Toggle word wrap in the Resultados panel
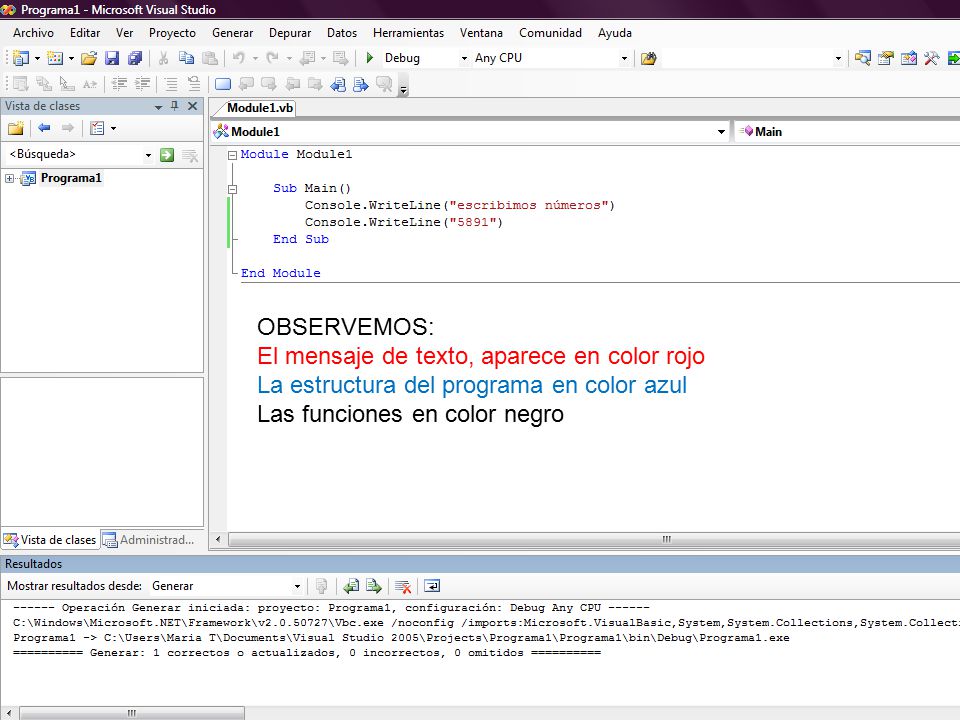960x720 pixels. coord(432,587)
